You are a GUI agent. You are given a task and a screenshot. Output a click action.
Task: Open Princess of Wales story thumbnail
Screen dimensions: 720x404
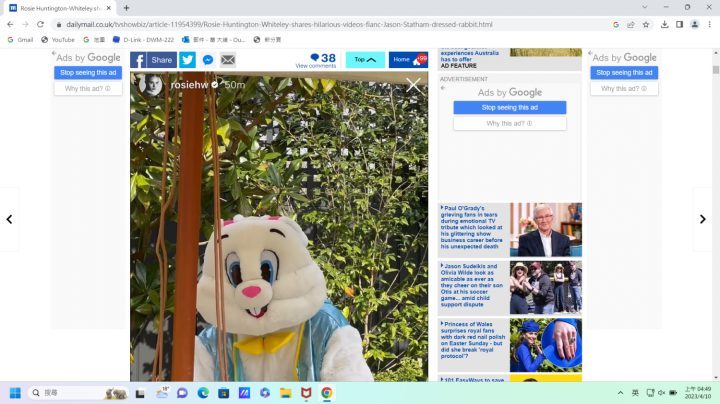pos(546,345)
